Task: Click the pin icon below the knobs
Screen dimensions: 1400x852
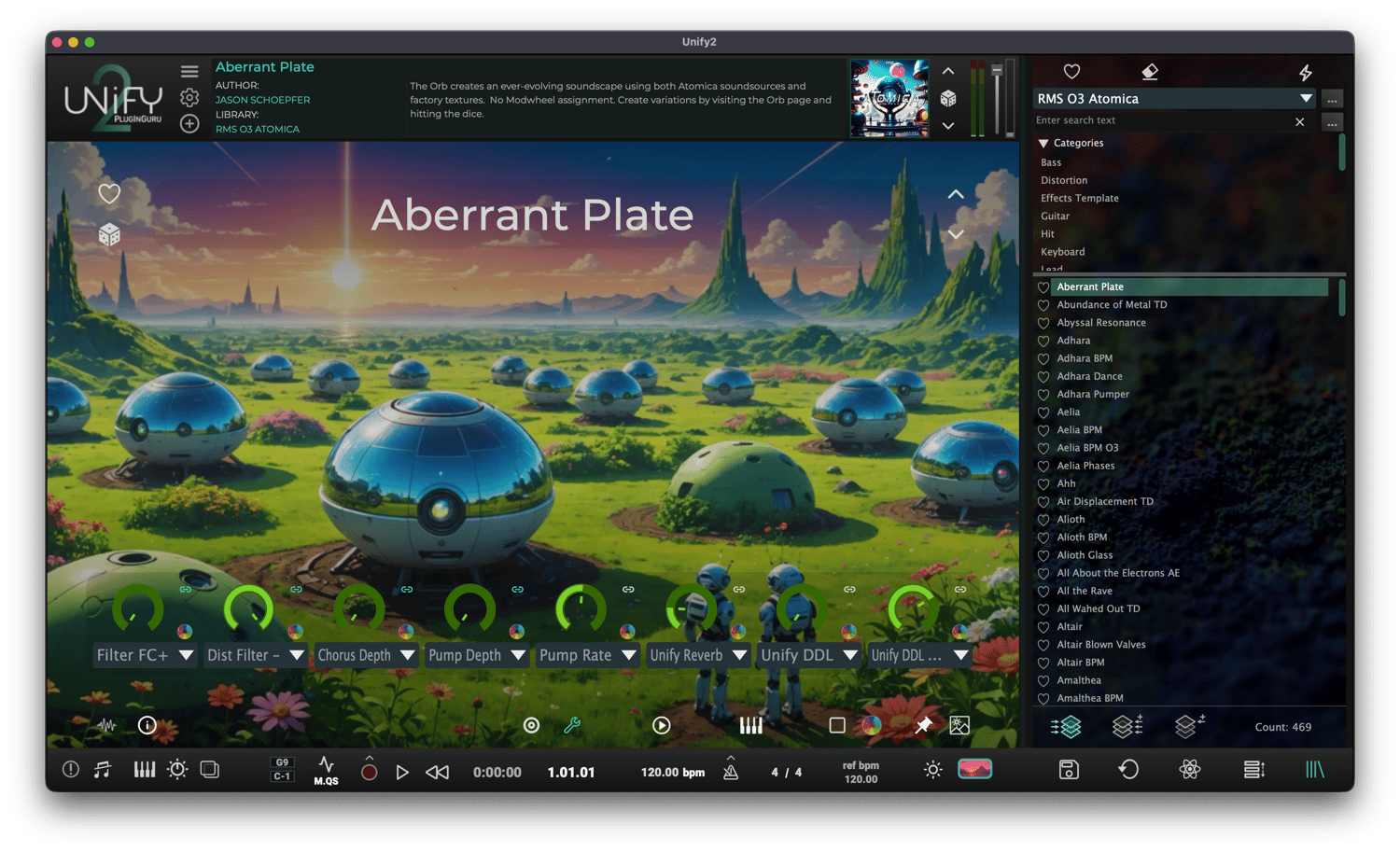Action: [923, 725]
